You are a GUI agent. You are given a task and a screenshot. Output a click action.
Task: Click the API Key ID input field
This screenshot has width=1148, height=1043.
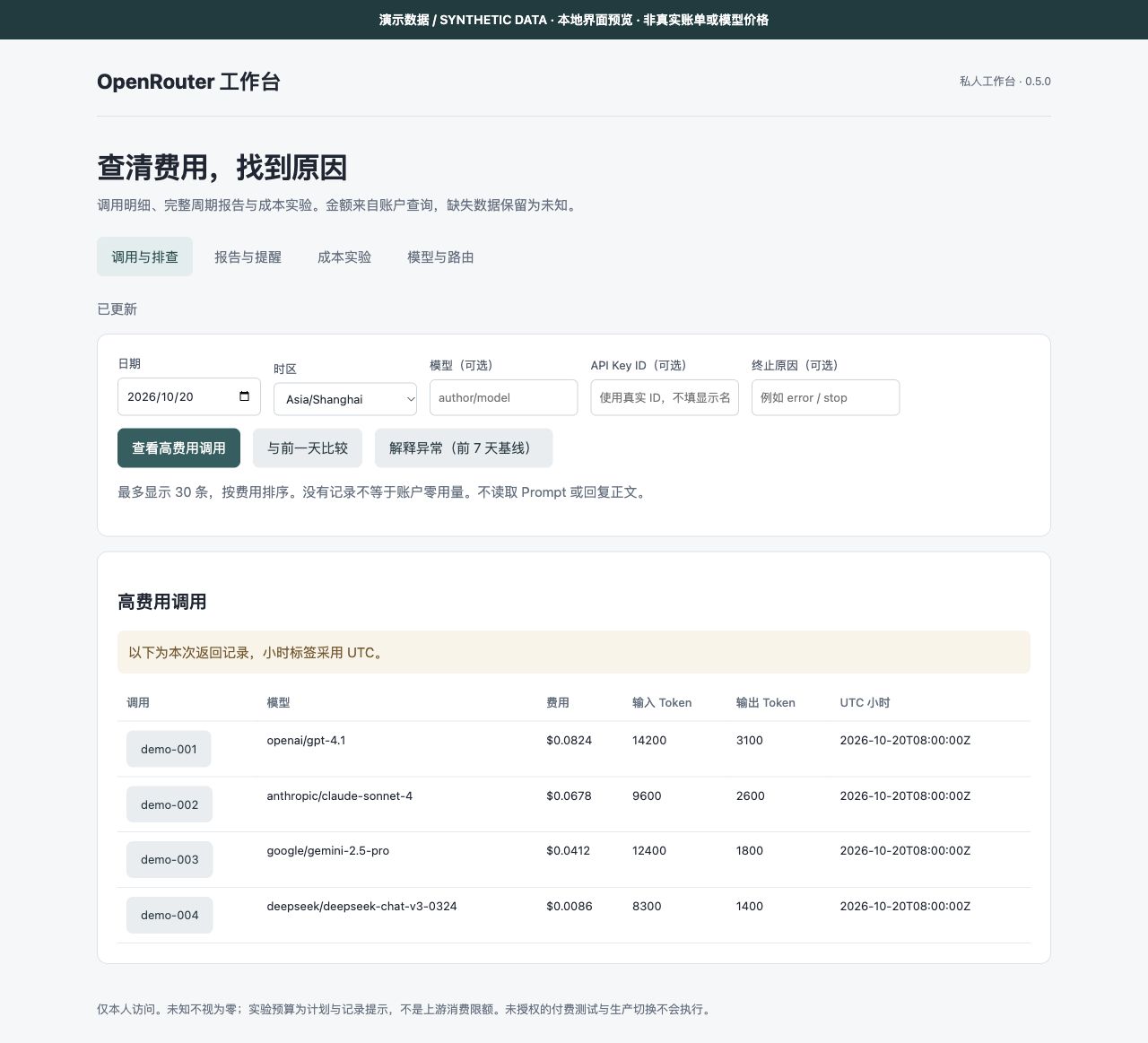tap(665, 397)
